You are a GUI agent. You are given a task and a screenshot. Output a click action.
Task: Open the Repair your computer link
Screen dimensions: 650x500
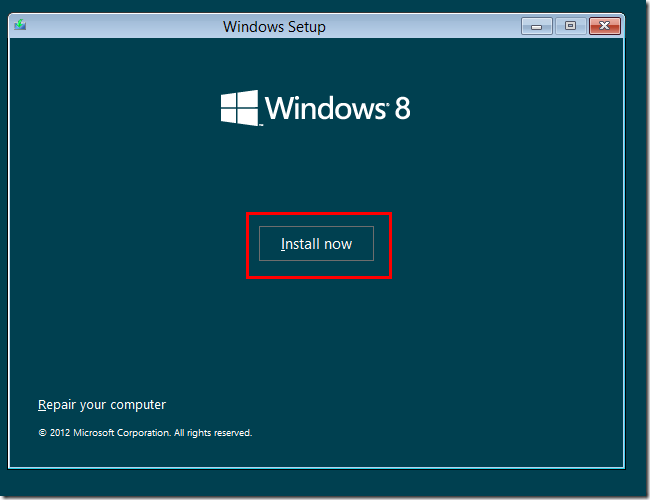click(x=102, y=405)
